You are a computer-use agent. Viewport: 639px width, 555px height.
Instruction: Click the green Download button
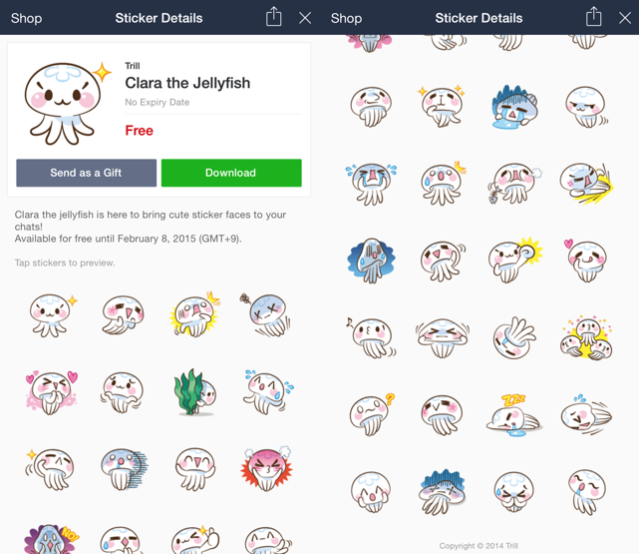pos(231,173)
